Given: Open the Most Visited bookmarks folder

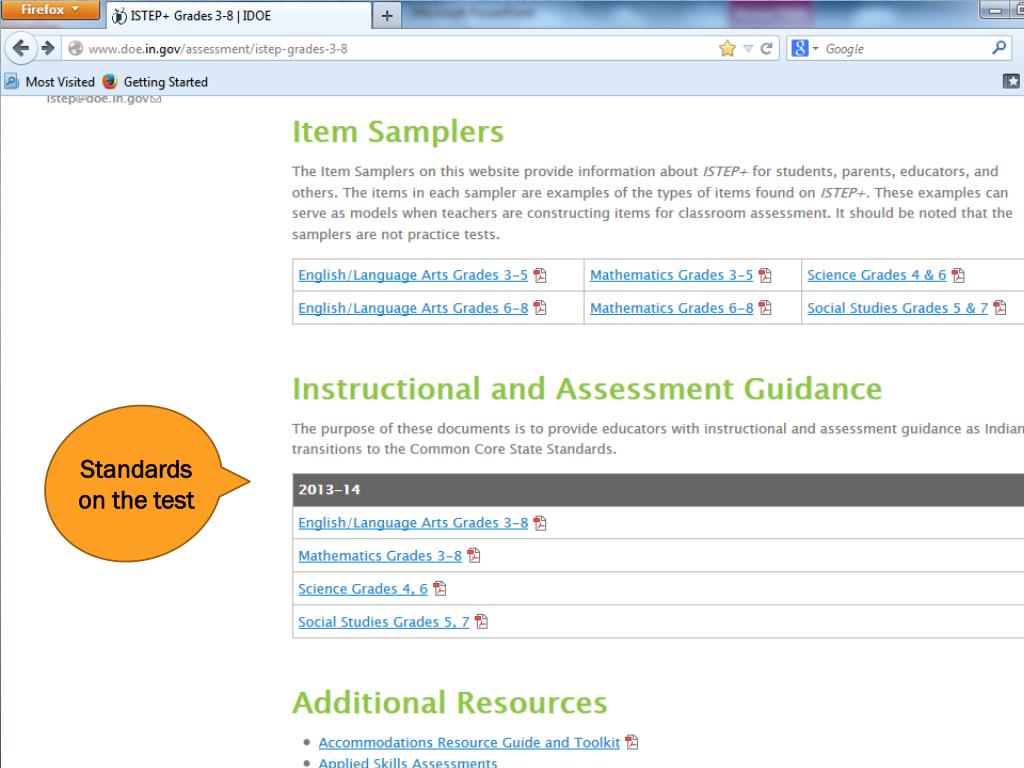Looking at the screenshot, I should coord(50,82).
